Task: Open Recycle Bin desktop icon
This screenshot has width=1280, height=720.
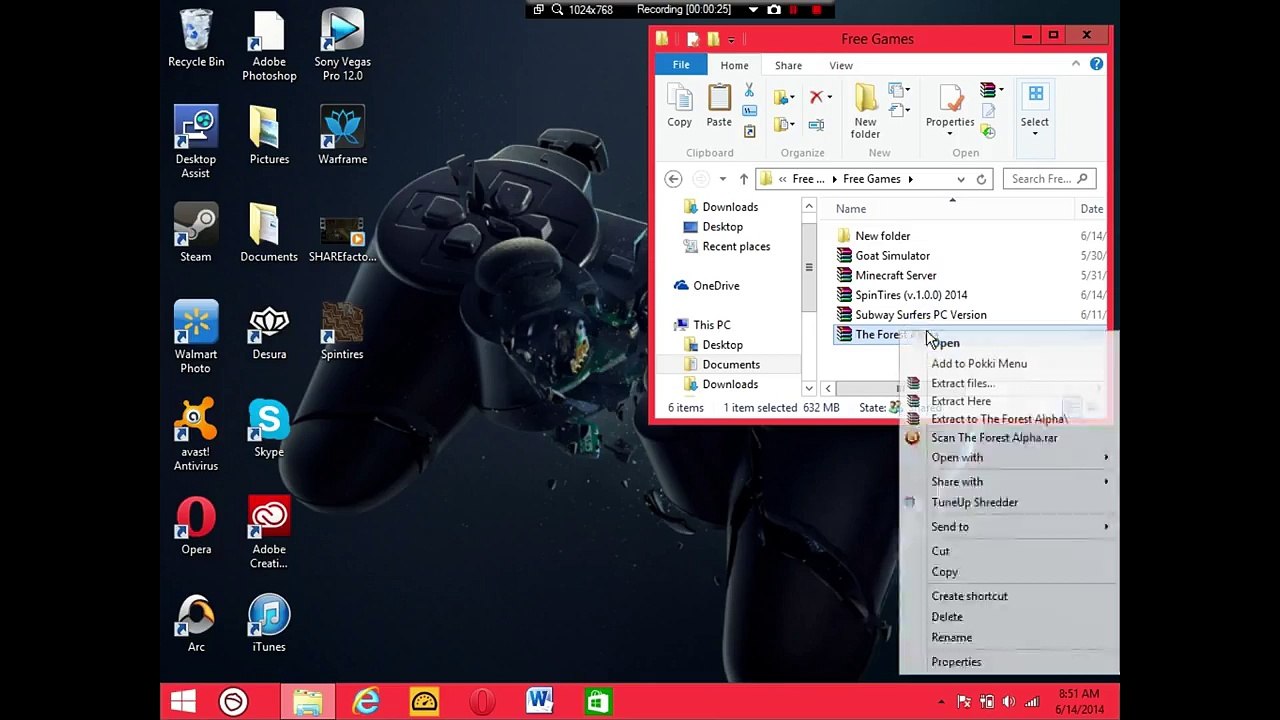Action: [196, 39]
